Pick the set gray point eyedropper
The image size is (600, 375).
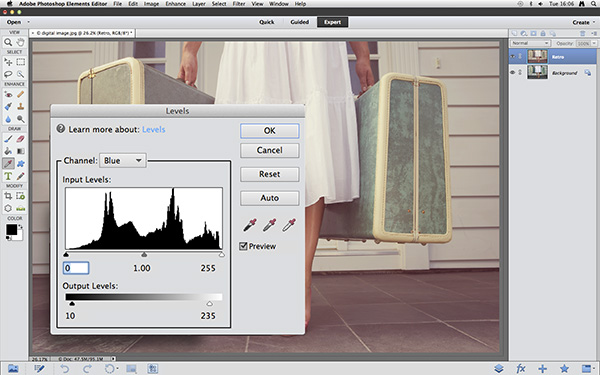coord(269,225)
